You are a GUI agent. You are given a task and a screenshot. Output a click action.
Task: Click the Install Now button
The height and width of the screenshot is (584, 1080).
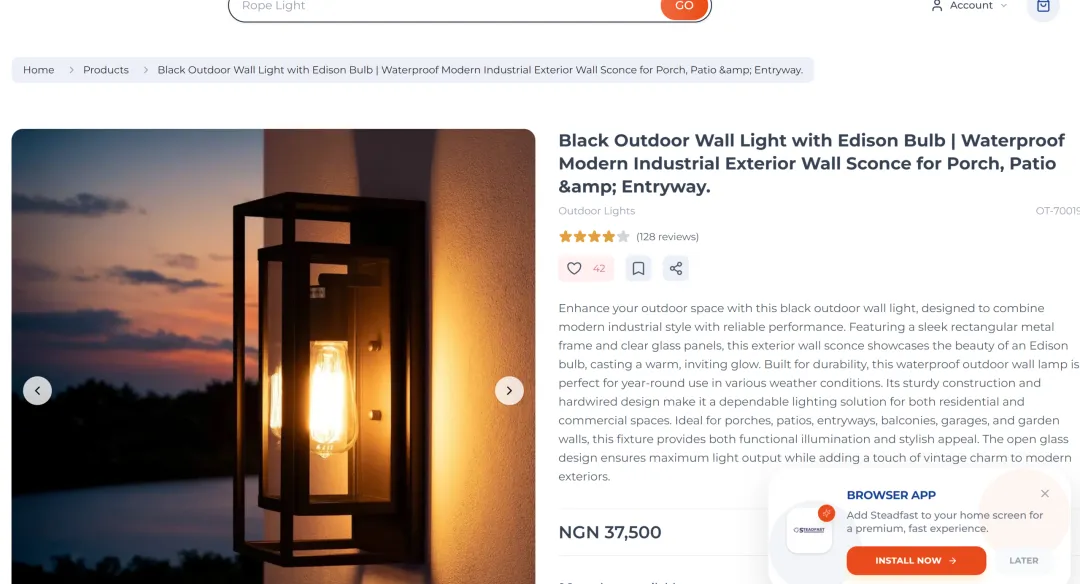916,561
